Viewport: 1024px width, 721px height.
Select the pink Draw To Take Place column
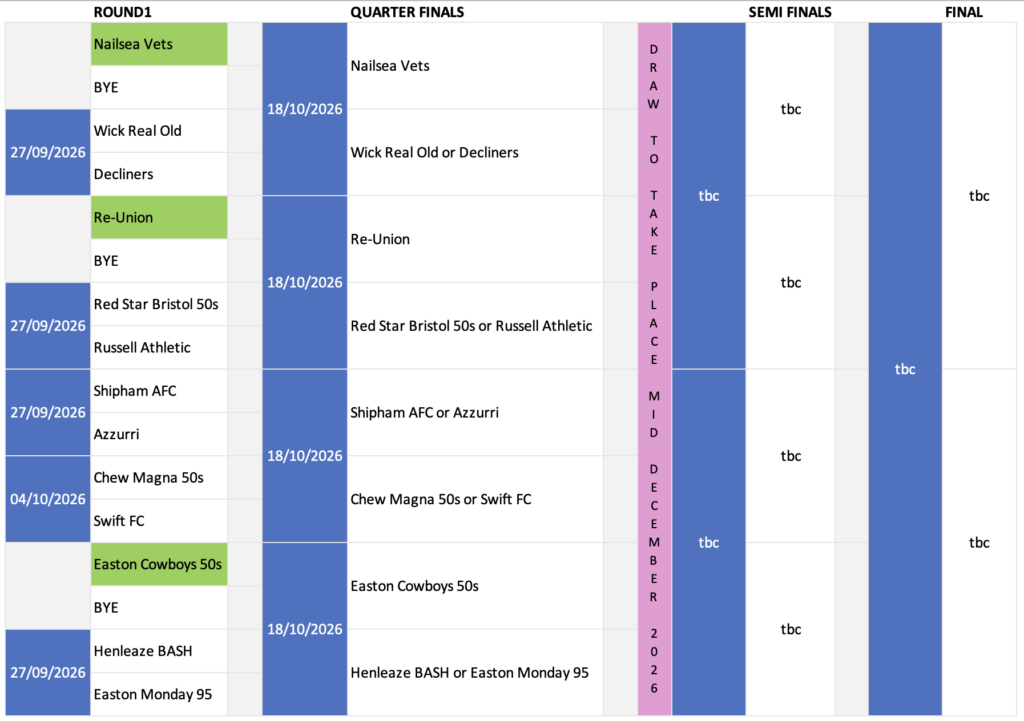654,369
